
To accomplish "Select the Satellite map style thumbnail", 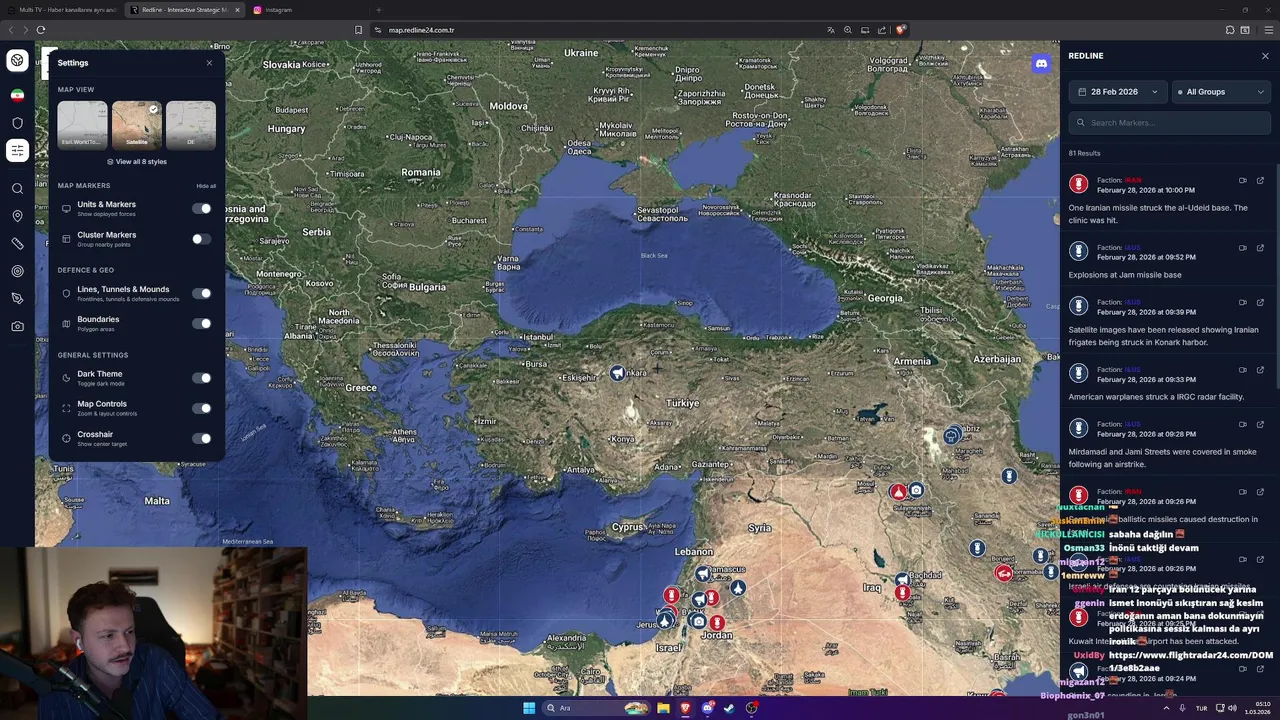I will point(137,125).
